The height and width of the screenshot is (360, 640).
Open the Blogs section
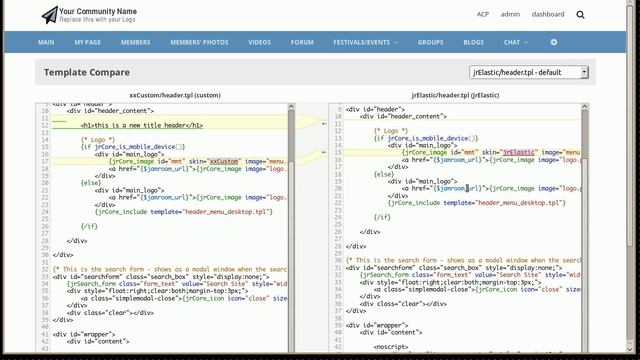tap(473, 42)
